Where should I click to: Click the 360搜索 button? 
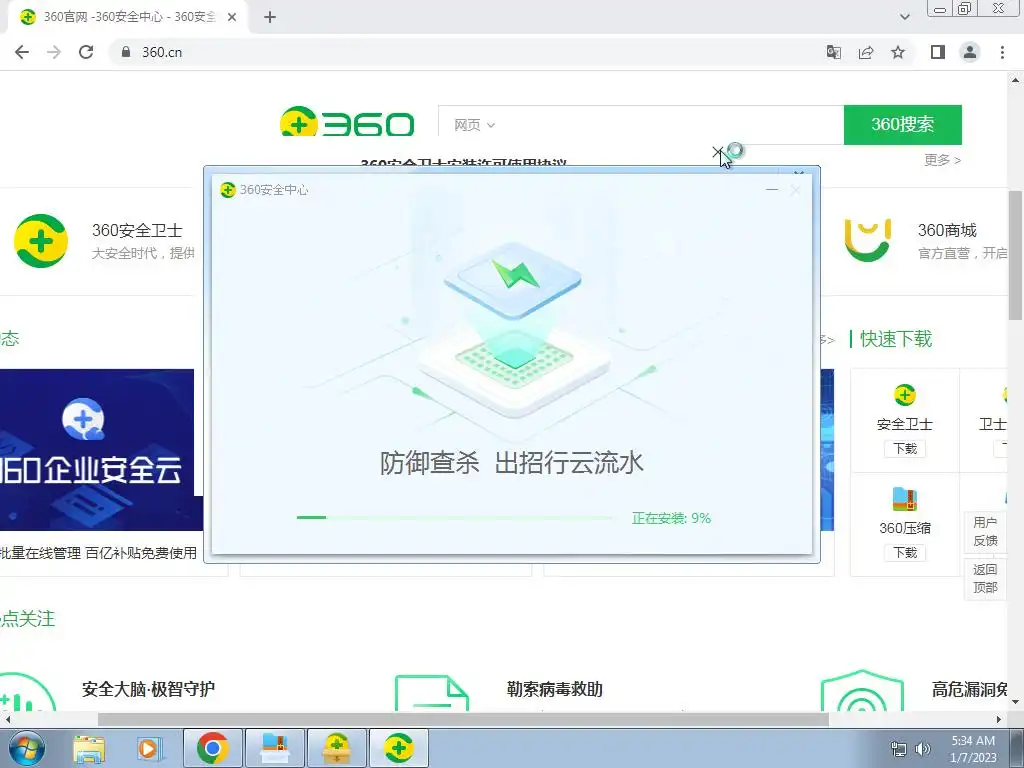(x=903, y=124)
